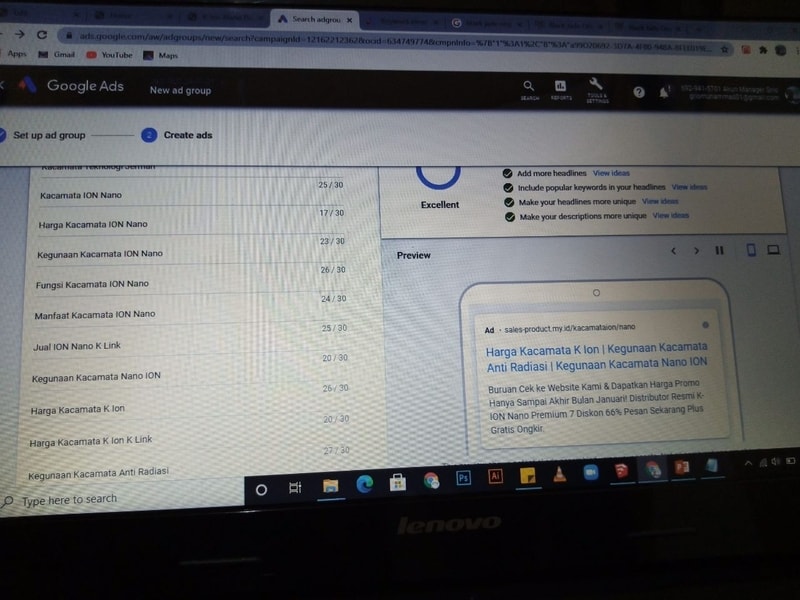Show the previous ad preview variation
Image resolution: width=800 pixels, height=600 pixels.
[674, 251]
